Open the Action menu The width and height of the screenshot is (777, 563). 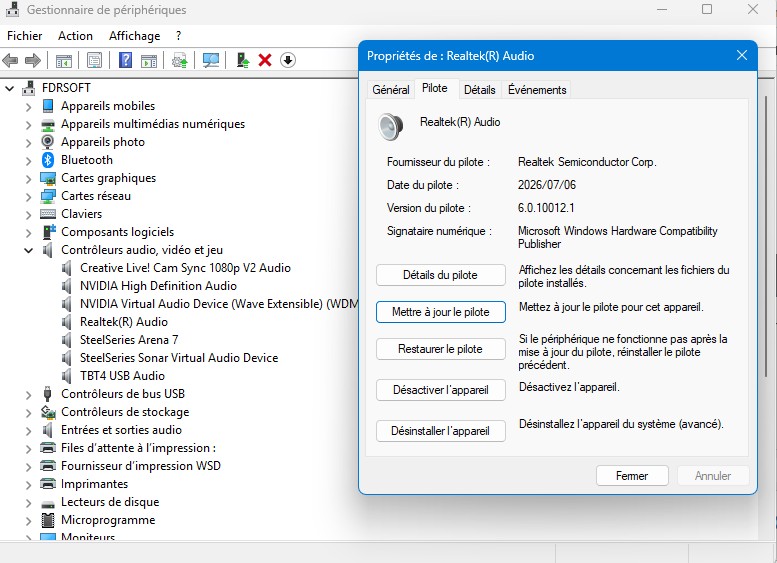point(75,36)
